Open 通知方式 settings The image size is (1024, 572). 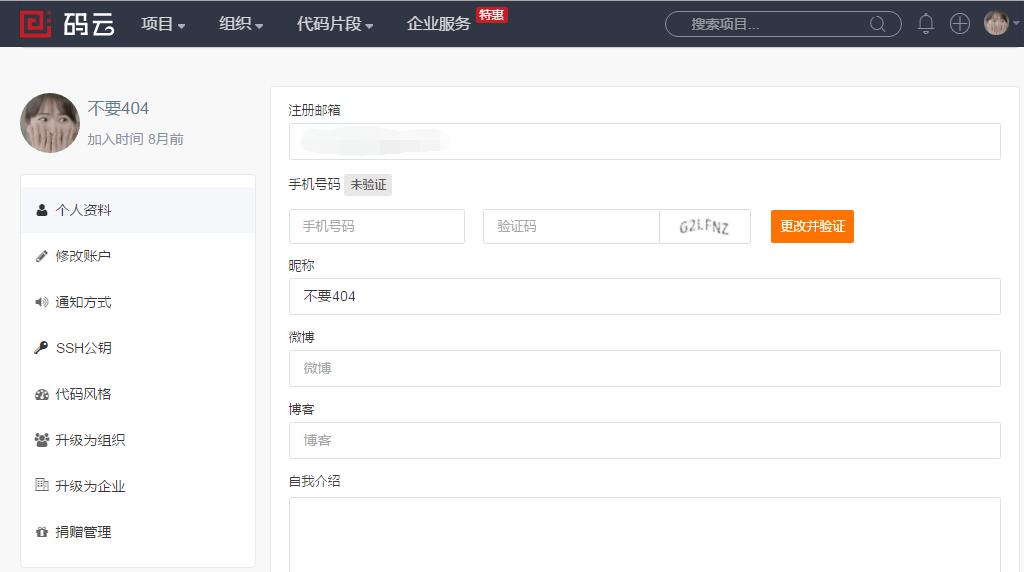tap(138, 302)
